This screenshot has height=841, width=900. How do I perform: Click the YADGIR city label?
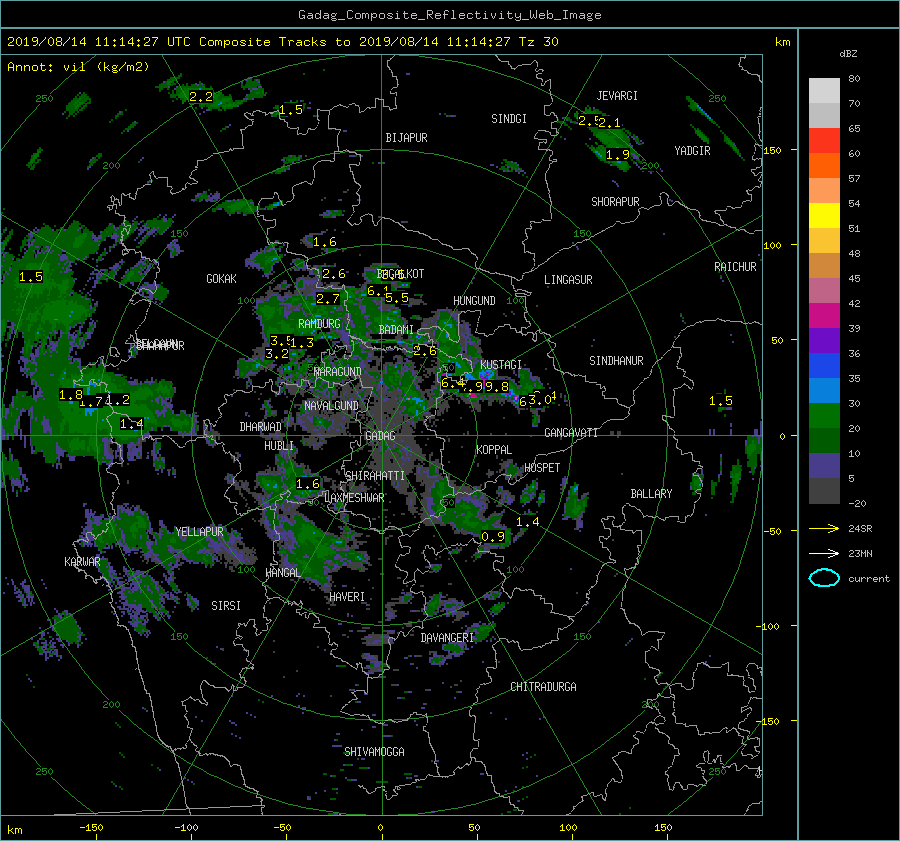(692, 151)
